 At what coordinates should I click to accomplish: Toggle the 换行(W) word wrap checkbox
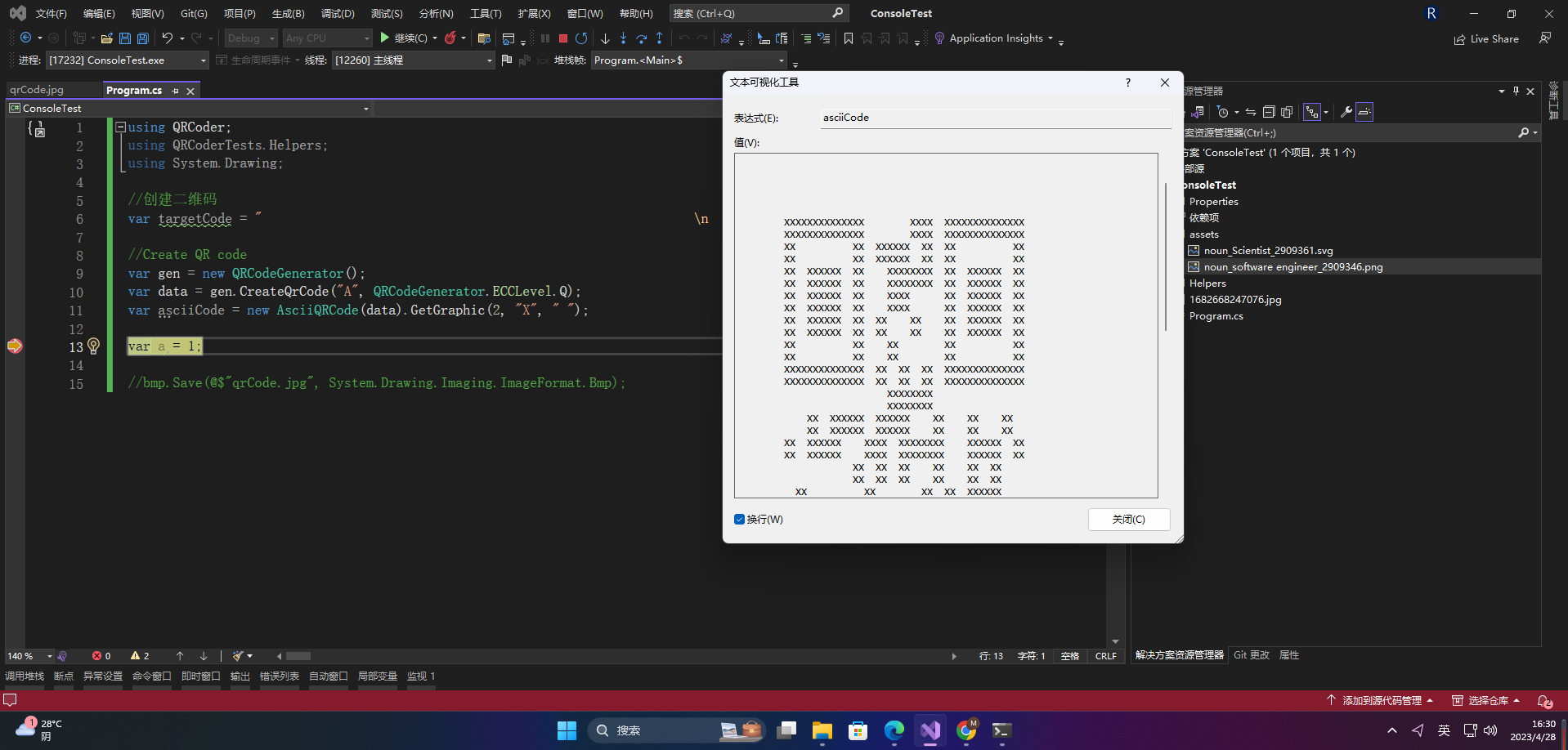point(739,520)
